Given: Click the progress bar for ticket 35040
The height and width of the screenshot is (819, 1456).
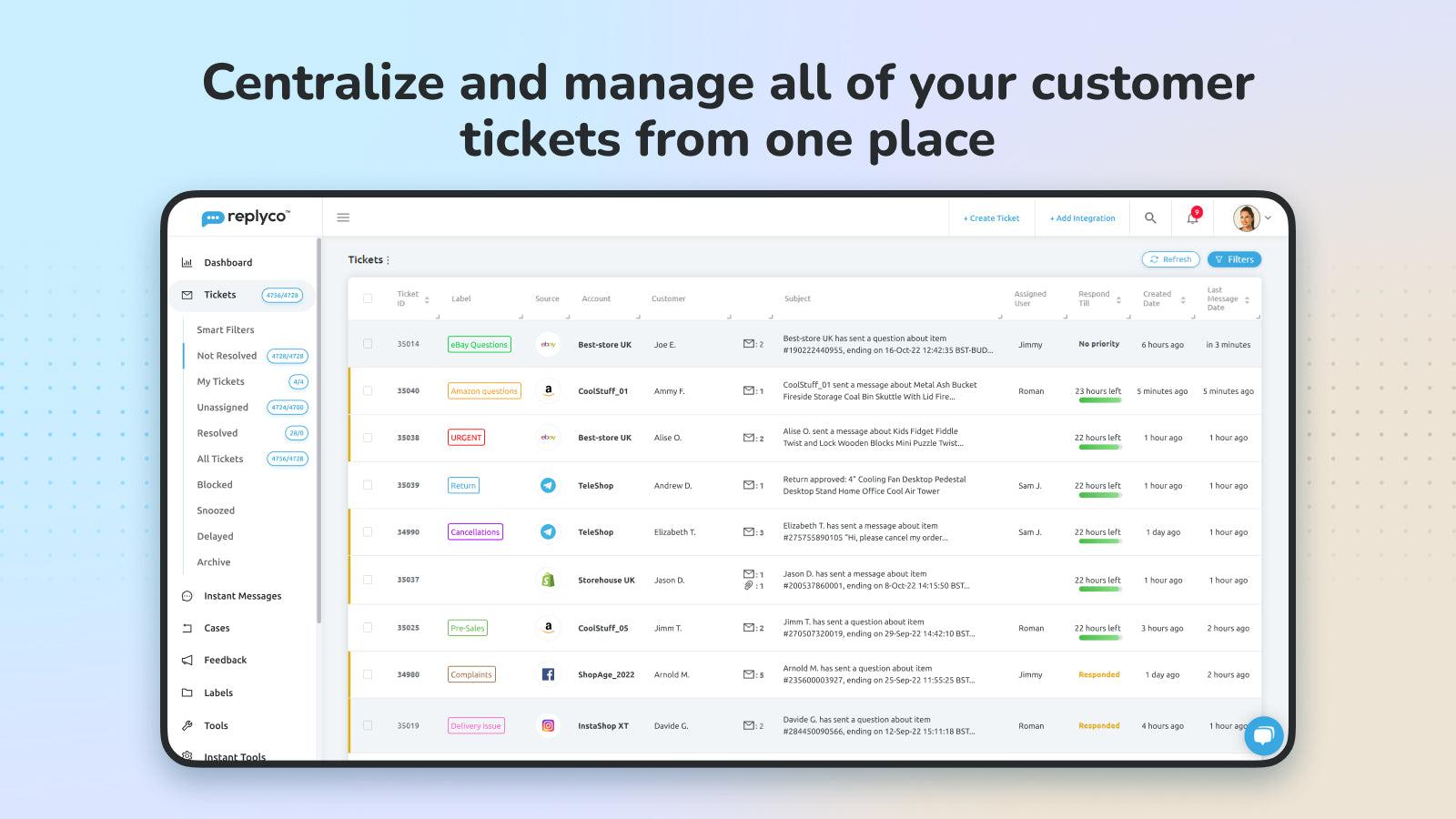Looking at the screenshot, I should (x=1099, y=398).
